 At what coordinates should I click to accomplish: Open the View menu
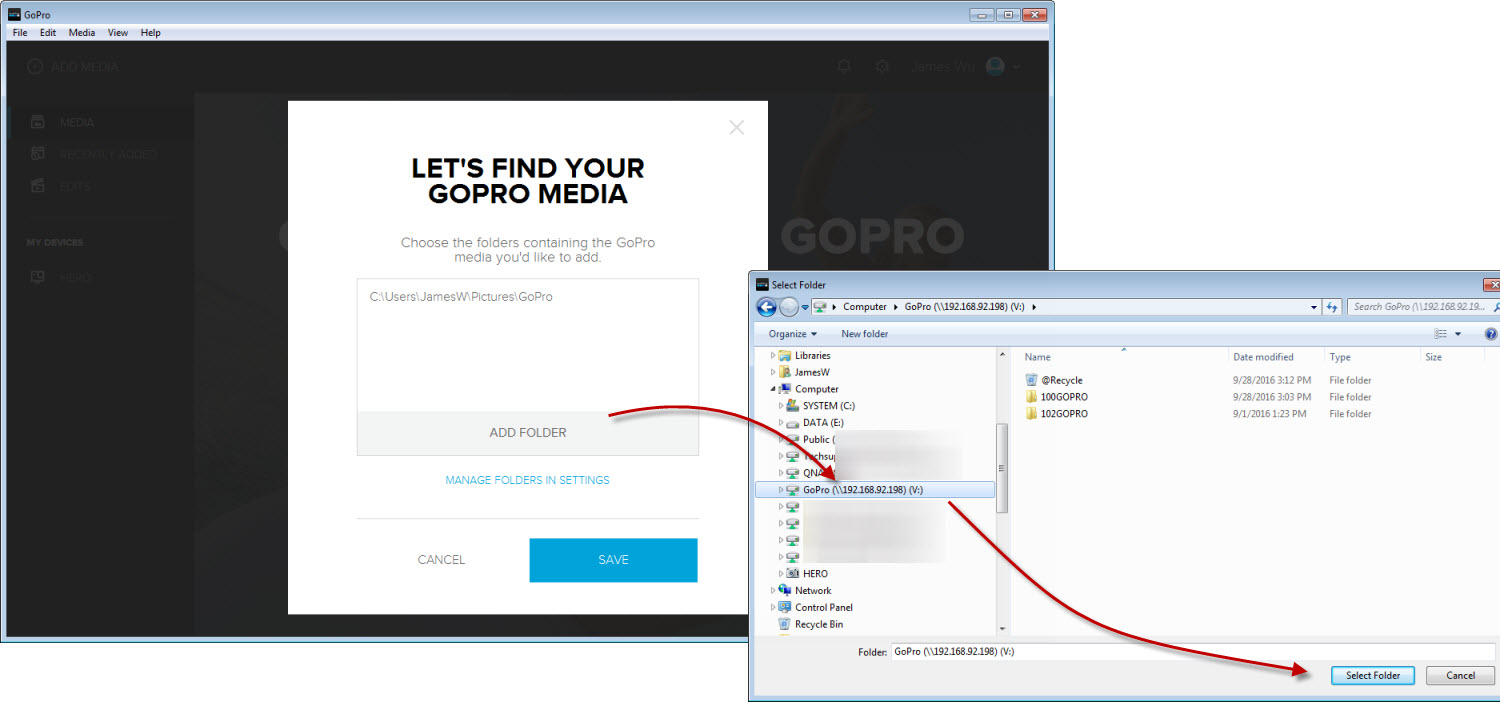click(x=118, y=33)
